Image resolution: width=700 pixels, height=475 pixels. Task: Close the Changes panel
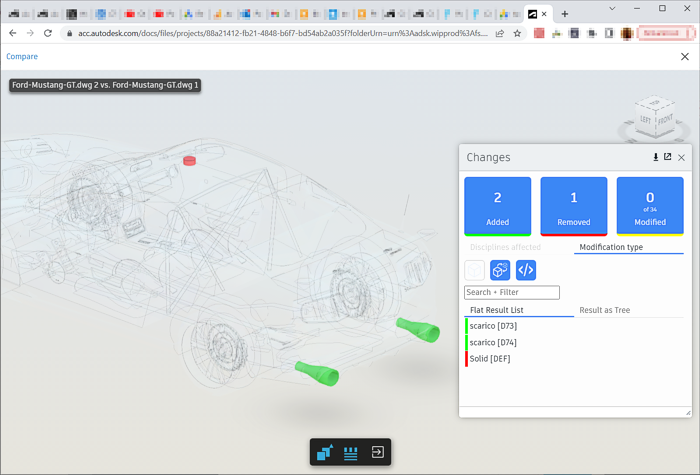coord(681,158)
